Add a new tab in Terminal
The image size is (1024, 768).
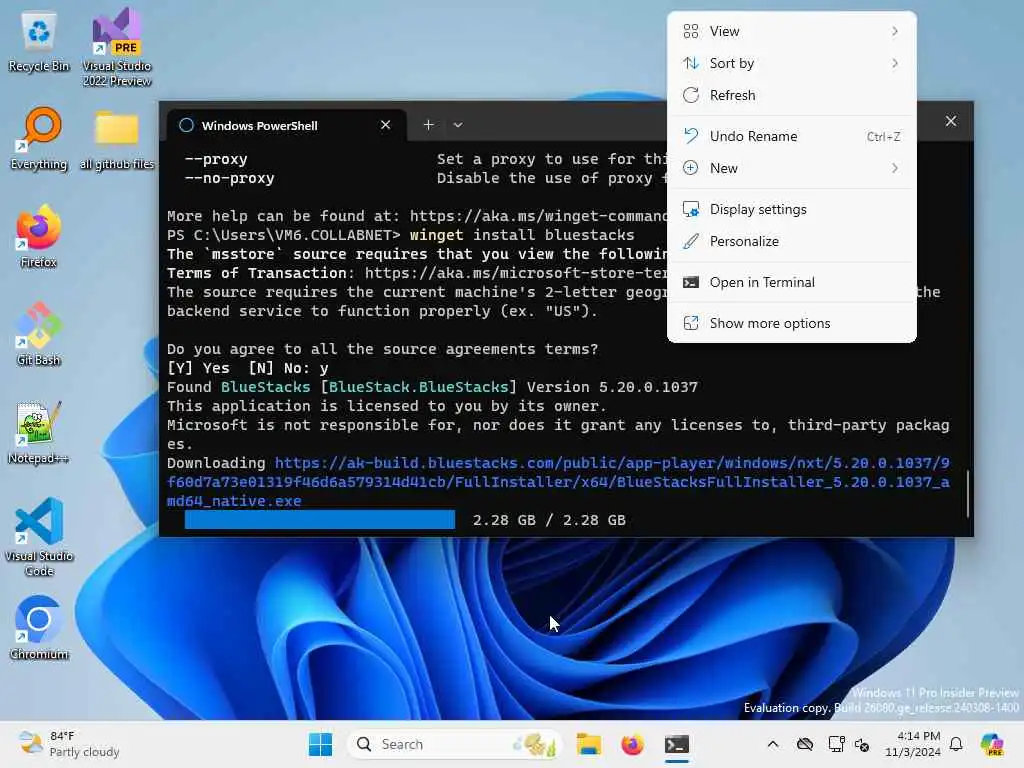pos(428,125)
